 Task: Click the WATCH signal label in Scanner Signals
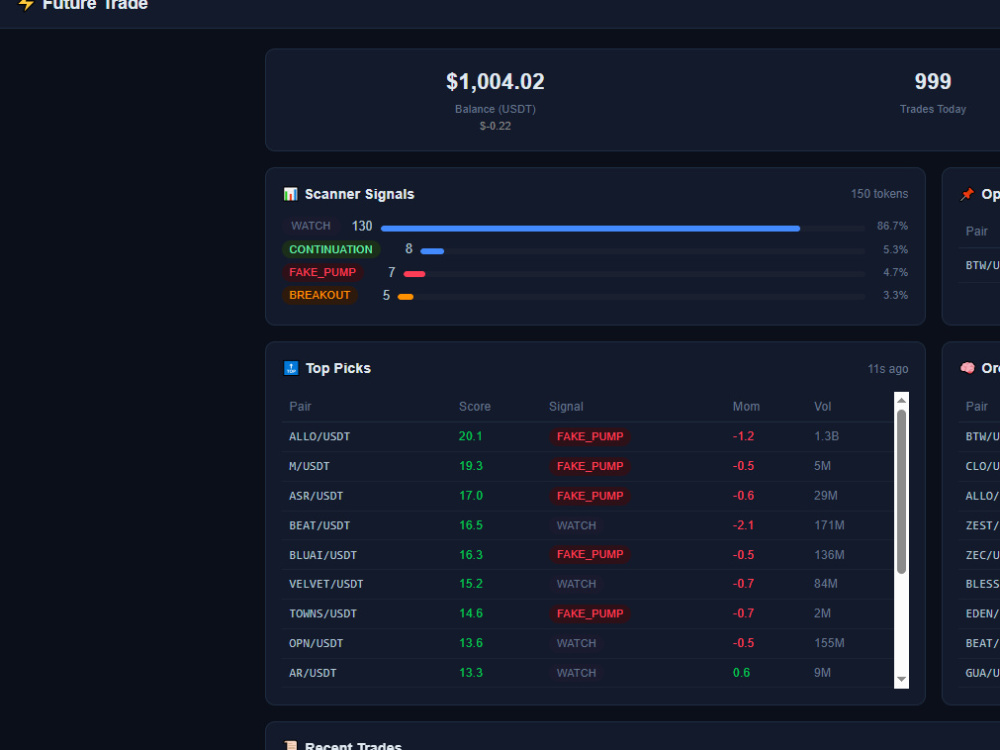[x=311, y=226]
